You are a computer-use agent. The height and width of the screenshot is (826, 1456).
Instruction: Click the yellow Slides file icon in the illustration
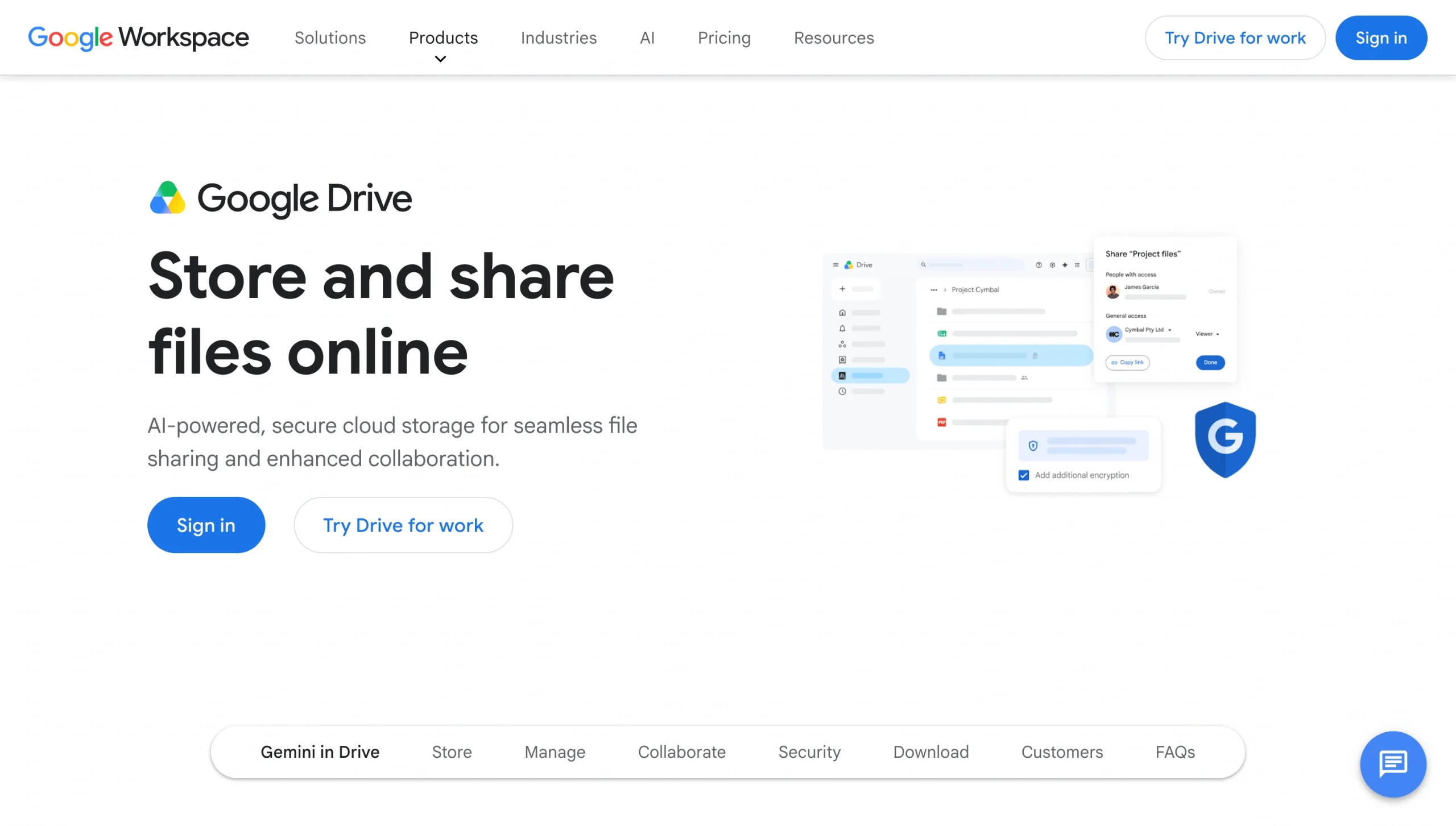point(942,400)
